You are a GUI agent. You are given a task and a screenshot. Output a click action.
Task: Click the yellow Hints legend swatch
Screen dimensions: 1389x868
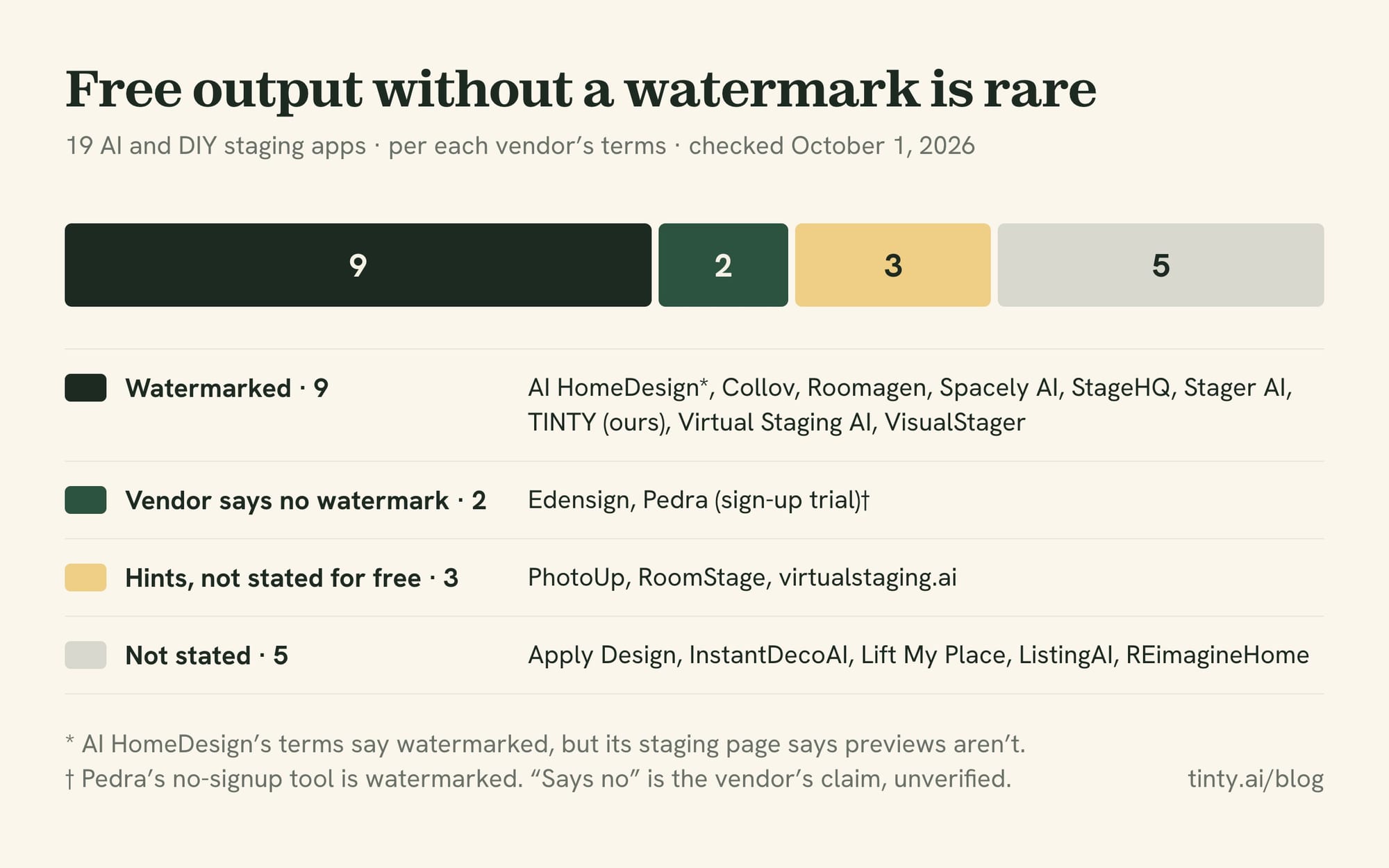(85, 578)
